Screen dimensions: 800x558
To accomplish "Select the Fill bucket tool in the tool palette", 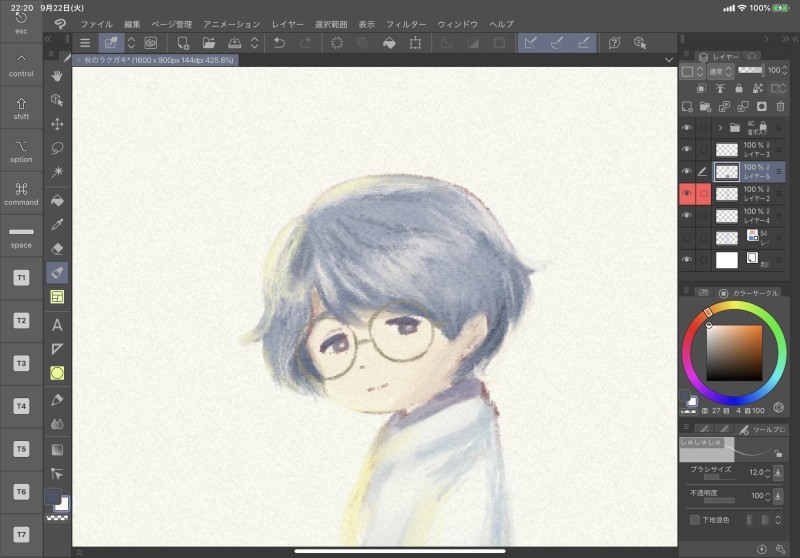I will [x=57, y=200].
